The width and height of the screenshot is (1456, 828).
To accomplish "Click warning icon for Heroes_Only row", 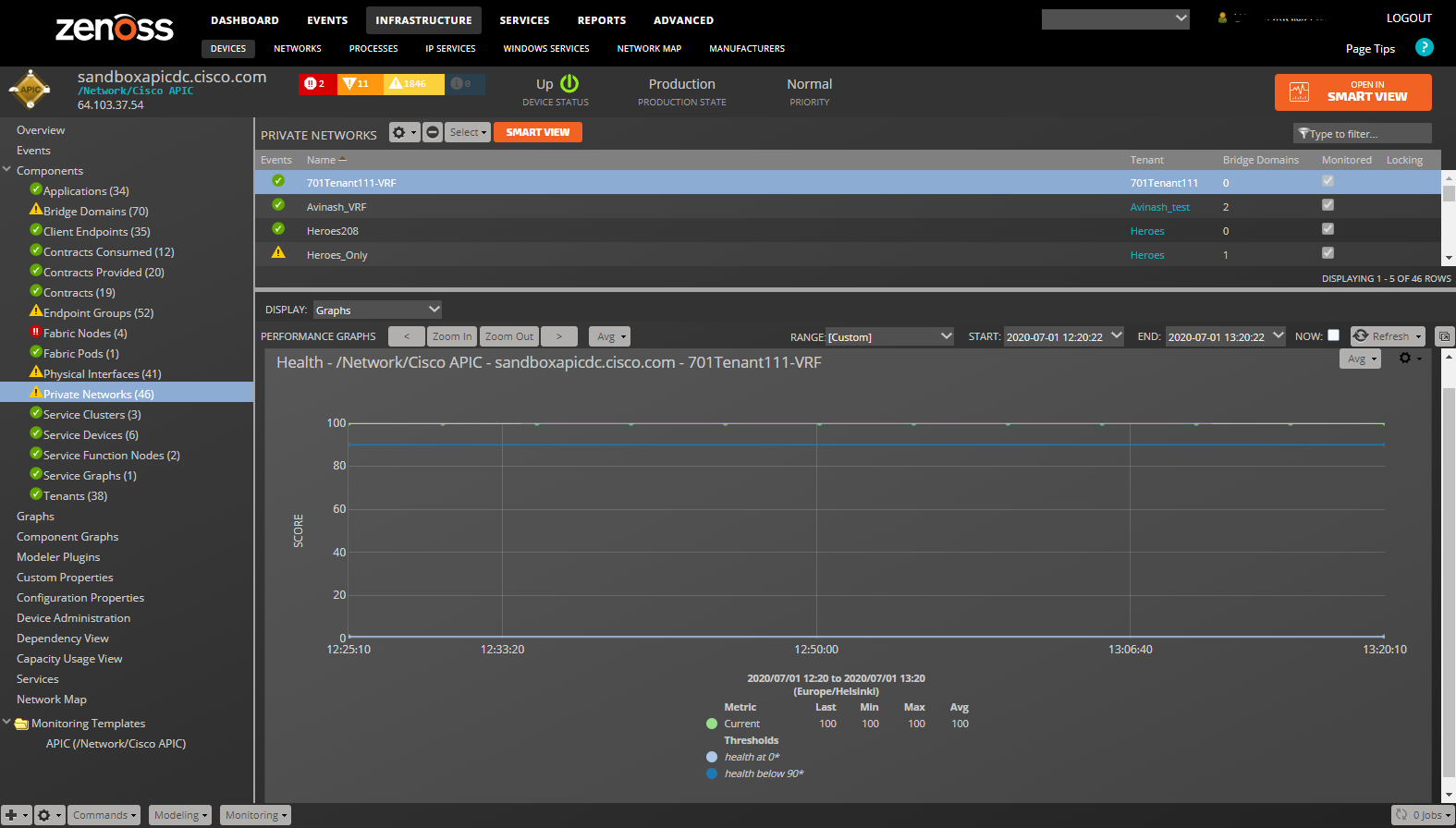I will (x=278, y=252).
